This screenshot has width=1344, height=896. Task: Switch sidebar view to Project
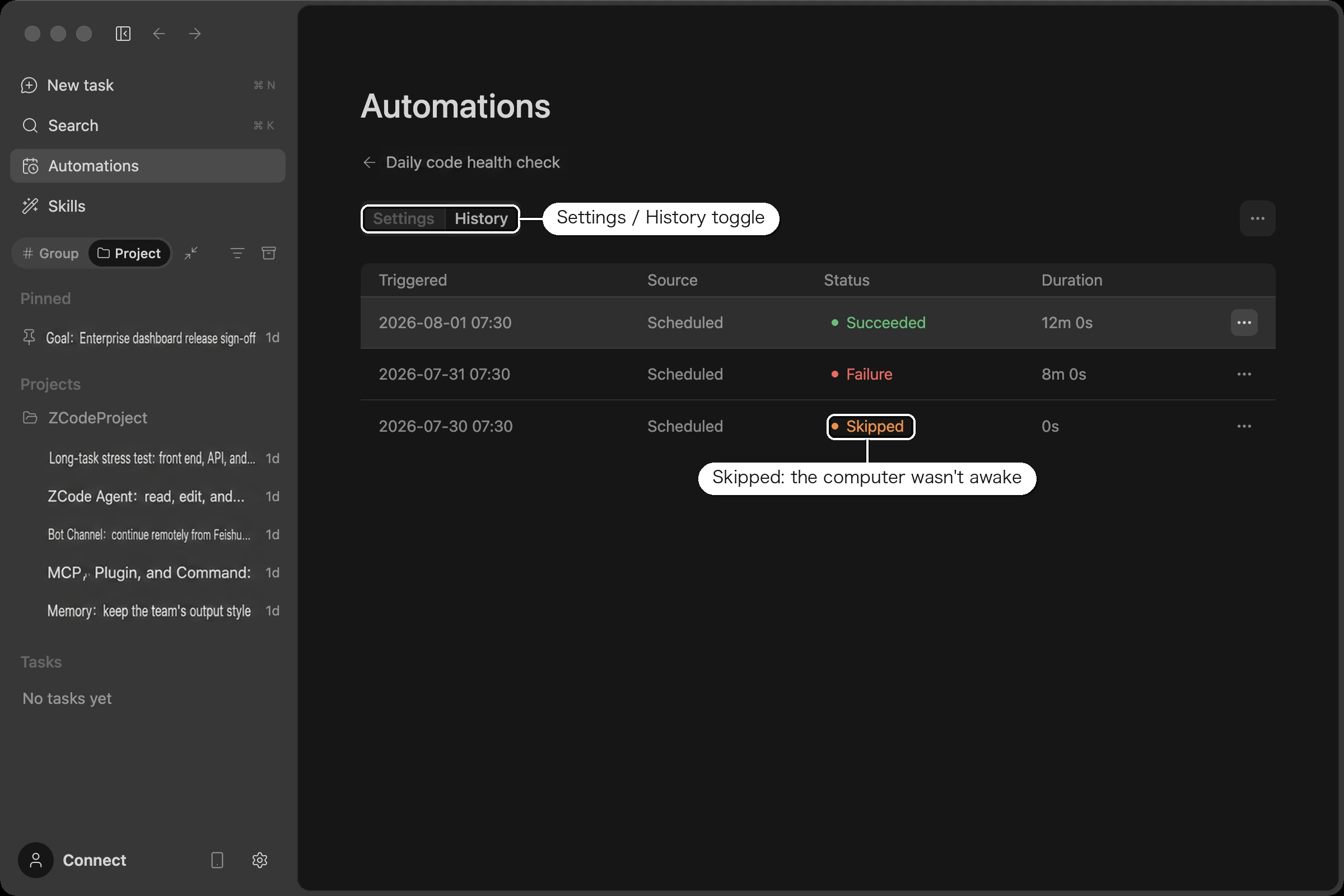pos(129,253)
